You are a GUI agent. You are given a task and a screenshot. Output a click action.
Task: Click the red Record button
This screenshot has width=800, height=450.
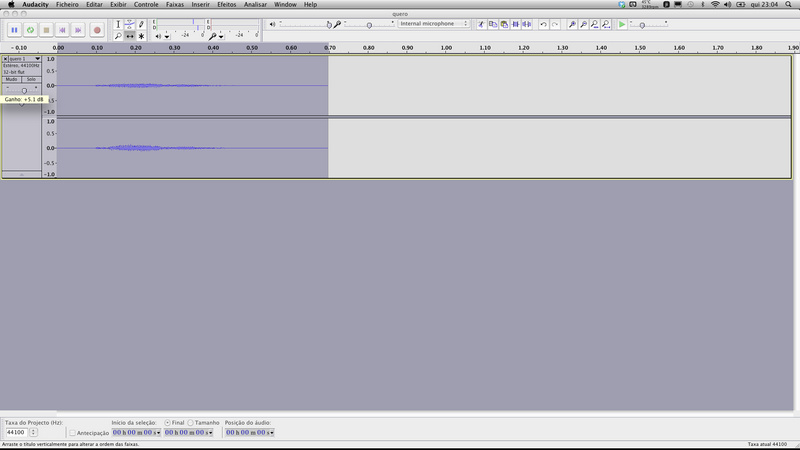97,30
